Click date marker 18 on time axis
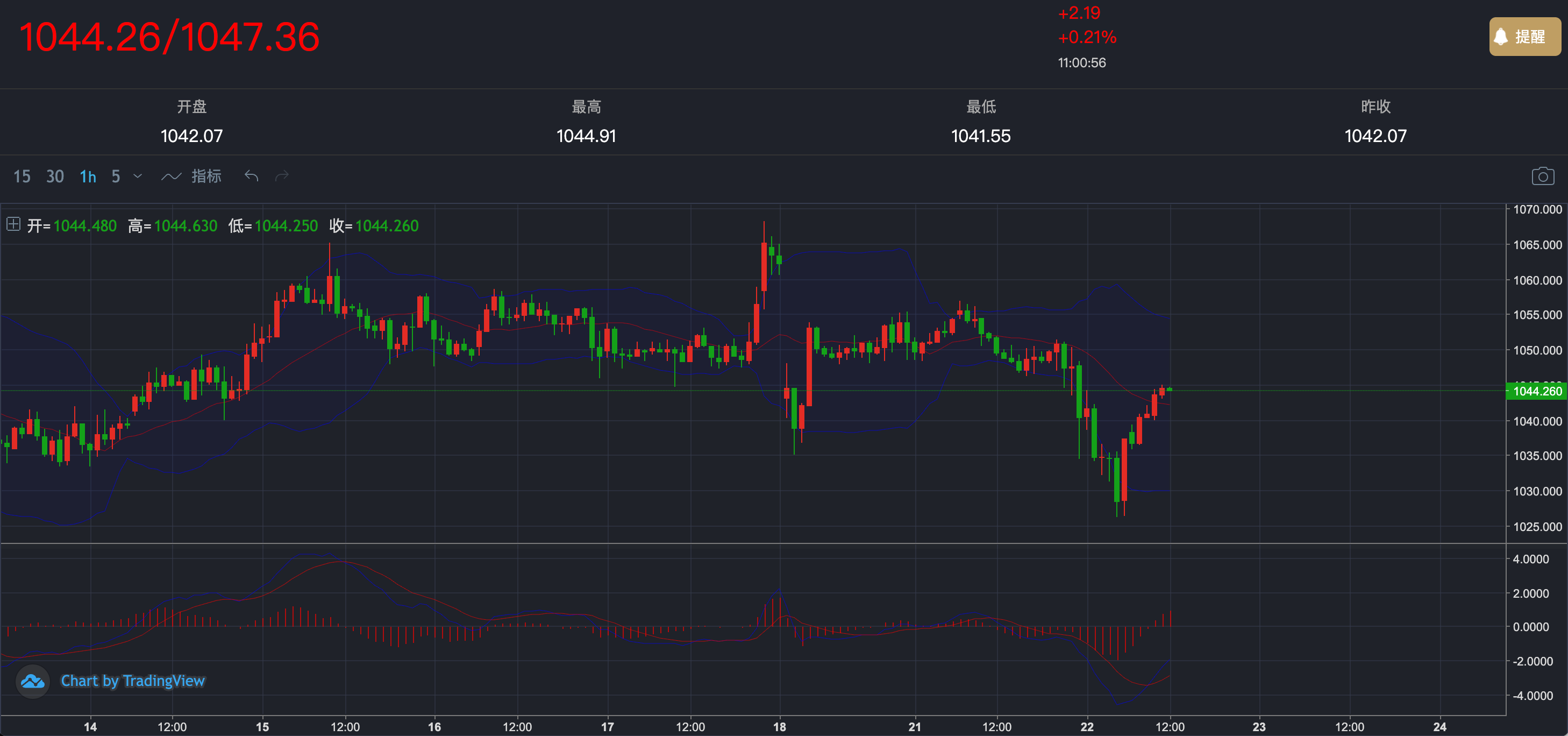The height and width of the screenshot is (736, 1568). click(779, 727)
